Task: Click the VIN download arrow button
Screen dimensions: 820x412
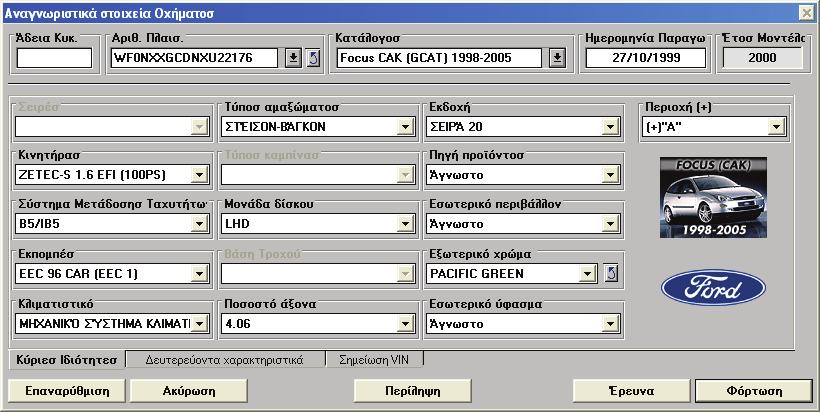Action: [x=293, y=58]
